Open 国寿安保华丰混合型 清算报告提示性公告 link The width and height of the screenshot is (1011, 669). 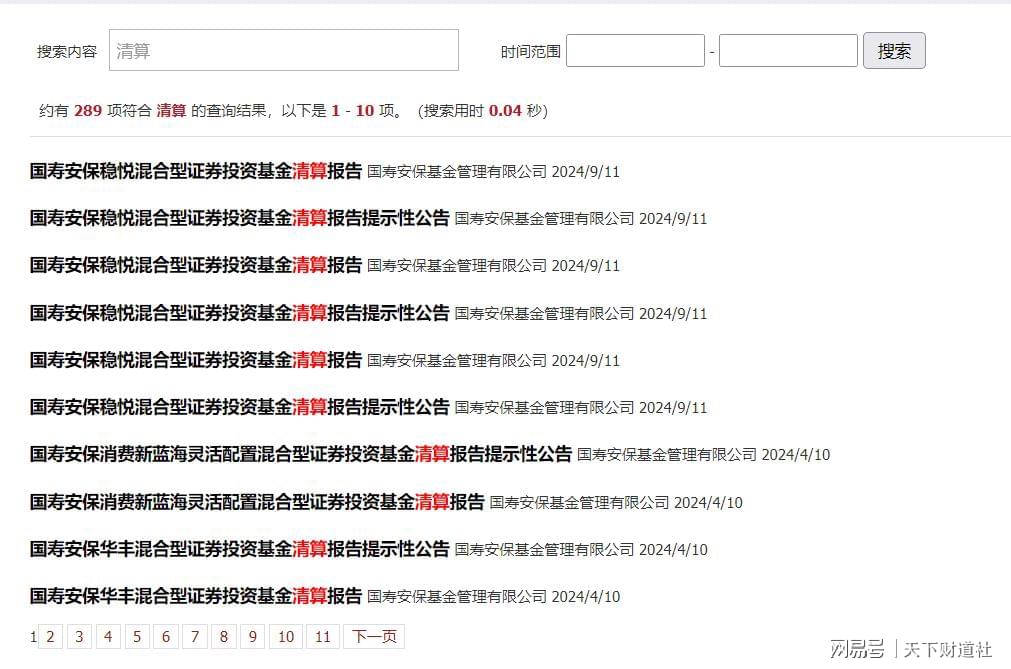pos(239,549)
